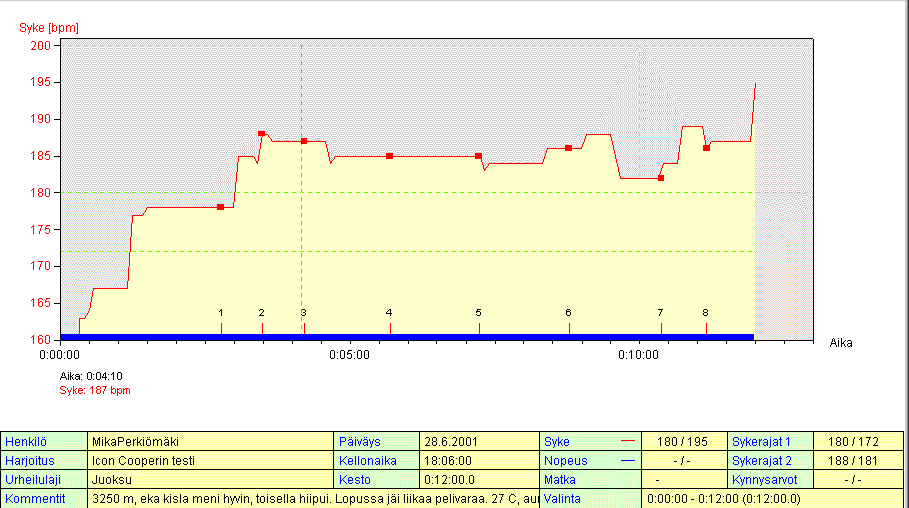Click the red Syke line color swatch
Screen dimensions: 909x508
pyautogui.click(x=628, y=441)
